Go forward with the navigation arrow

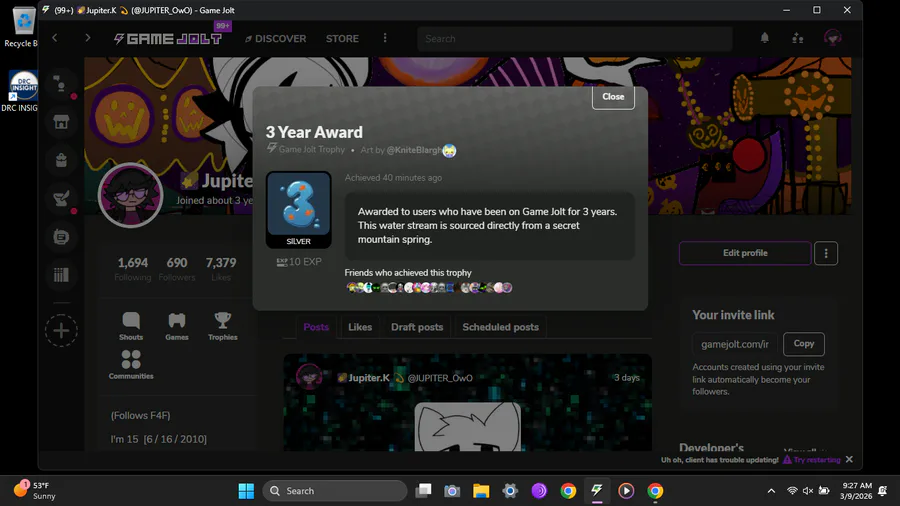pyautogui.click(x=87, y=38)
